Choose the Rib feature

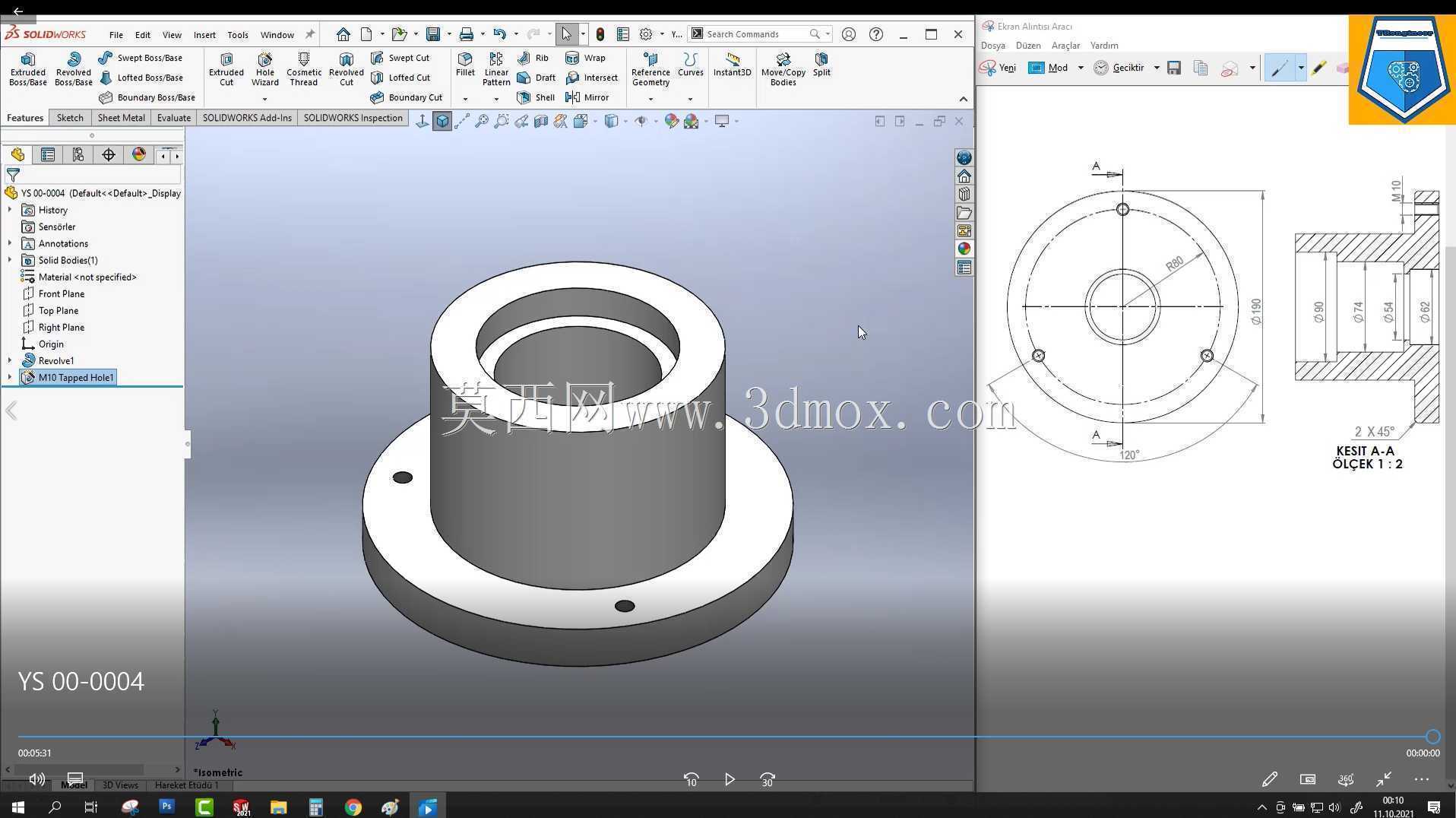click(533, 58)
